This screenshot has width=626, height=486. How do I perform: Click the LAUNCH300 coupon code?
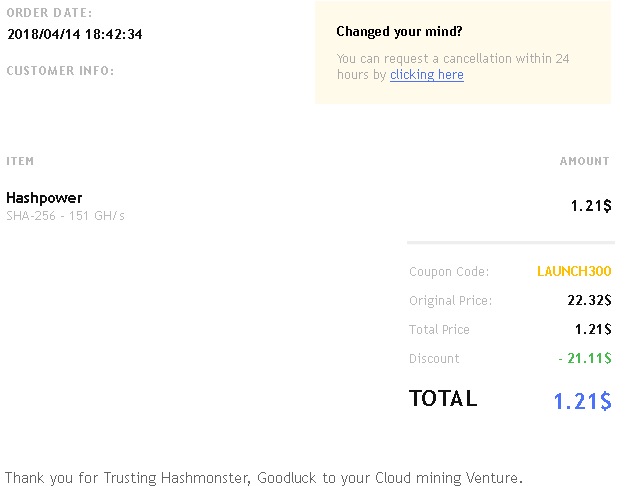(x=574, y=272)
